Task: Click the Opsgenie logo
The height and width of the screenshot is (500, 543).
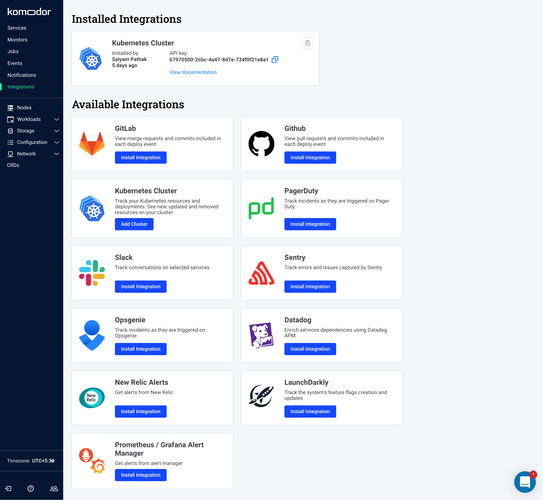Action: pyautogui.click(x=92, y=335)
